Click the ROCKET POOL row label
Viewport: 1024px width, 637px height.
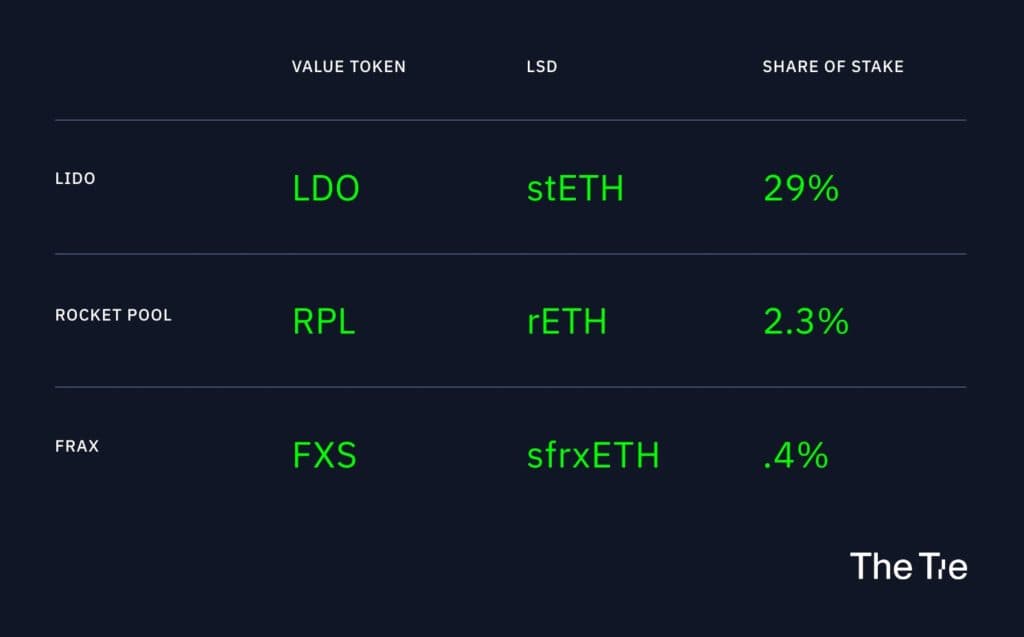(114, 315)
